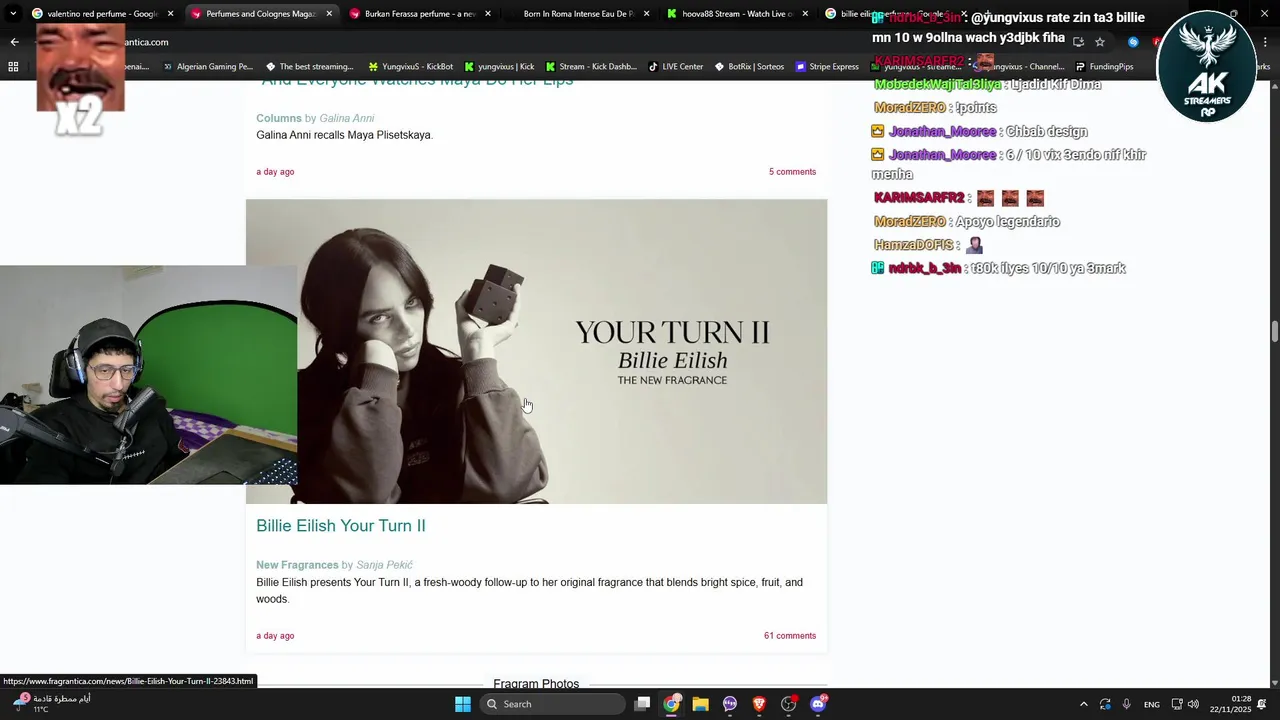
Task: Open the volume speaker tray icon
Action: (1193, 704)
